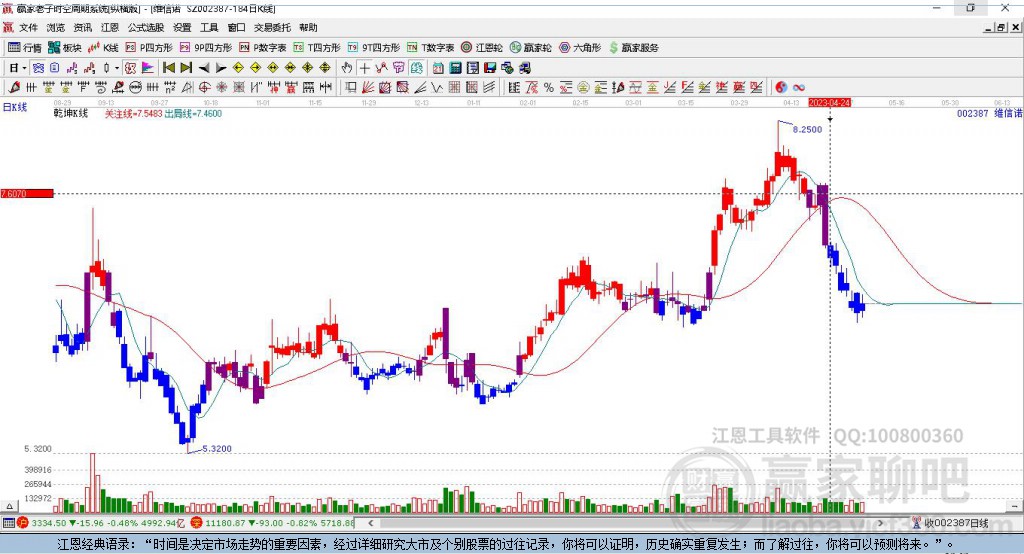Open the T数字表 tool

click(x=430, y=48)
